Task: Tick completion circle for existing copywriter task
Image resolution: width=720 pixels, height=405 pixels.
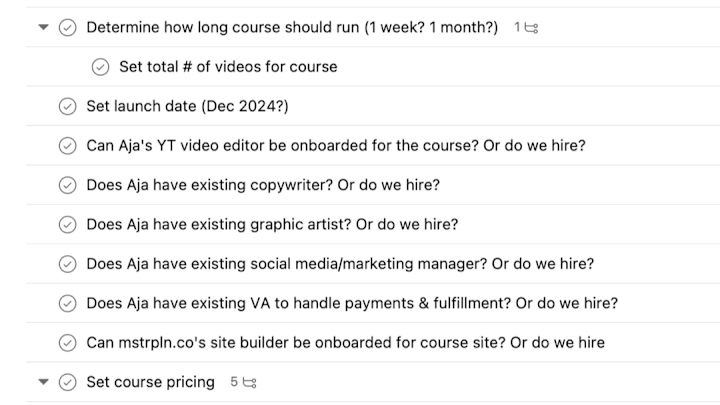Action: pyautogui.click(x=68, y=186)
